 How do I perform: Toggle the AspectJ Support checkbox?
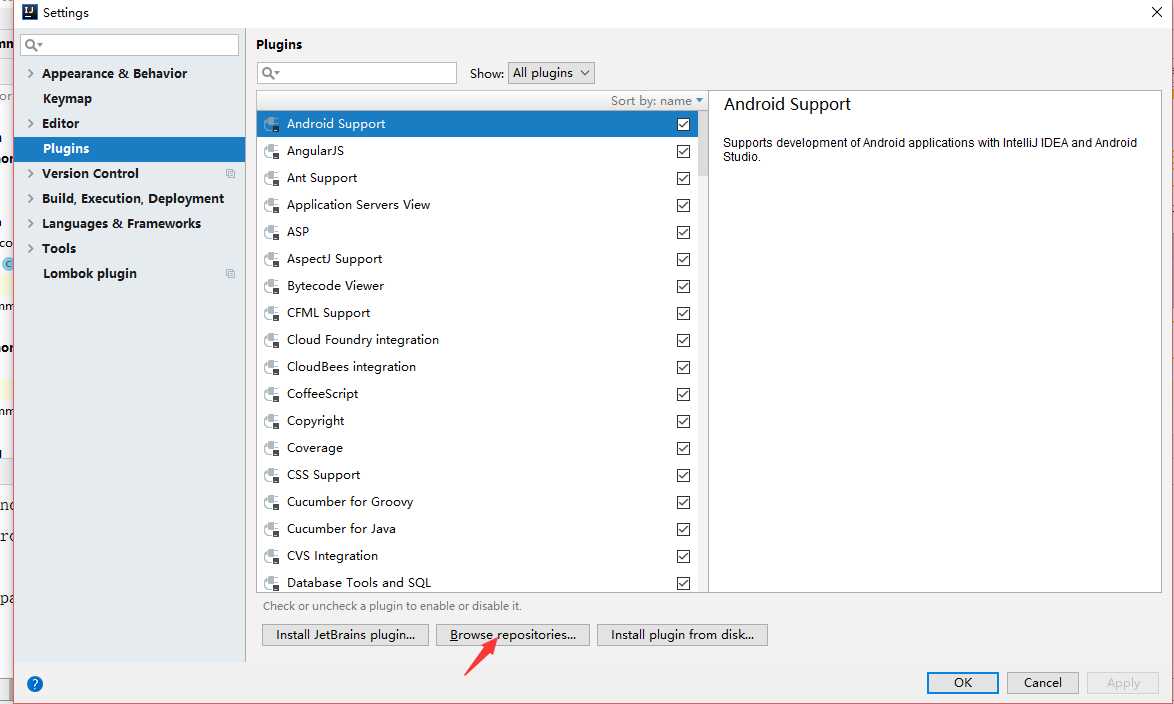coord(684,259)
